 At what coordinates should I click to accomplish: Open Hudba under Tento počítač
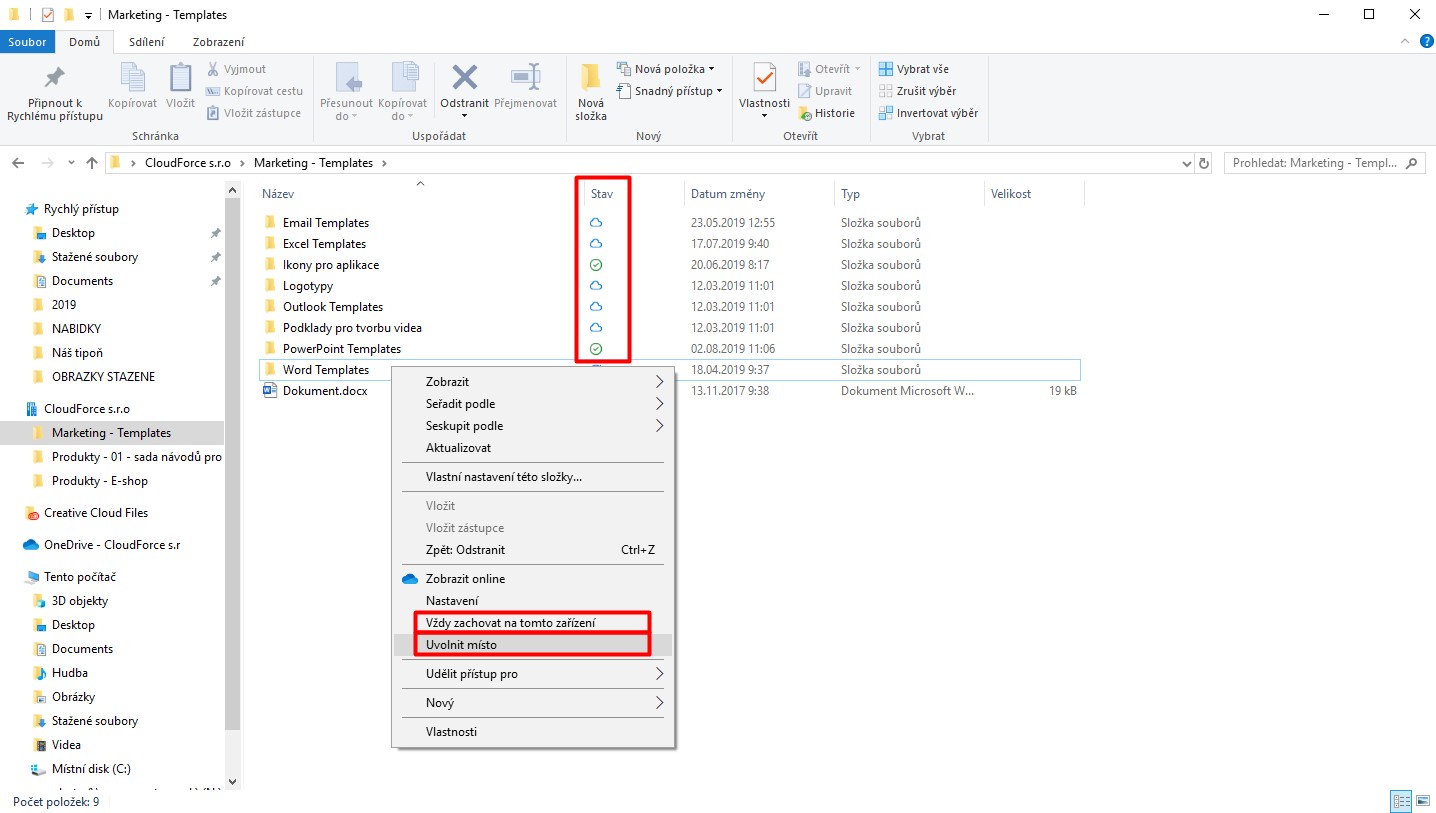coord(70,673)
